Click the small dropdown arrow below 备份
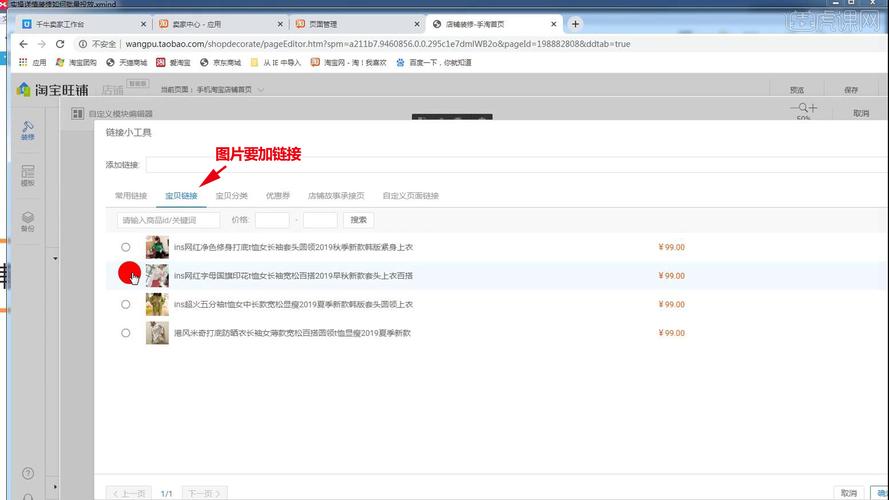The image size is (889, 500). coord(55,259)
